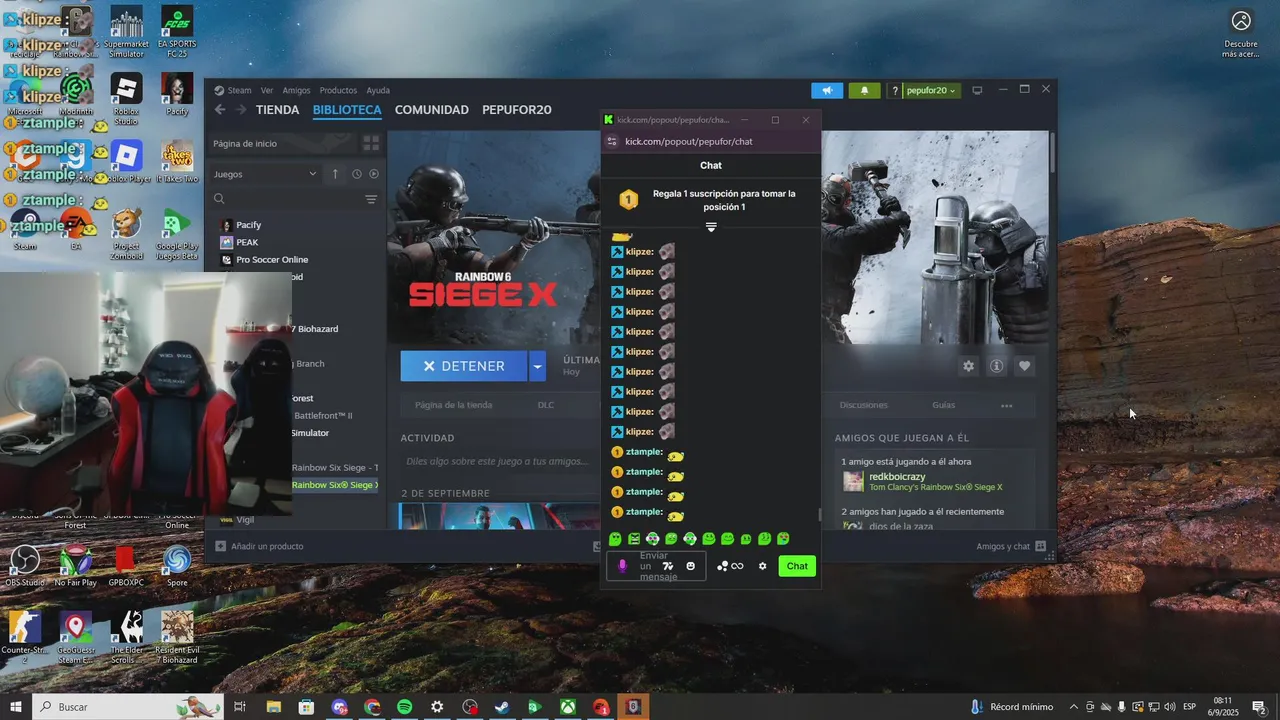The height and width of the screenshot is (720, 1280).
Task: Click the Steam help question mark
Action: pos(895,90)
